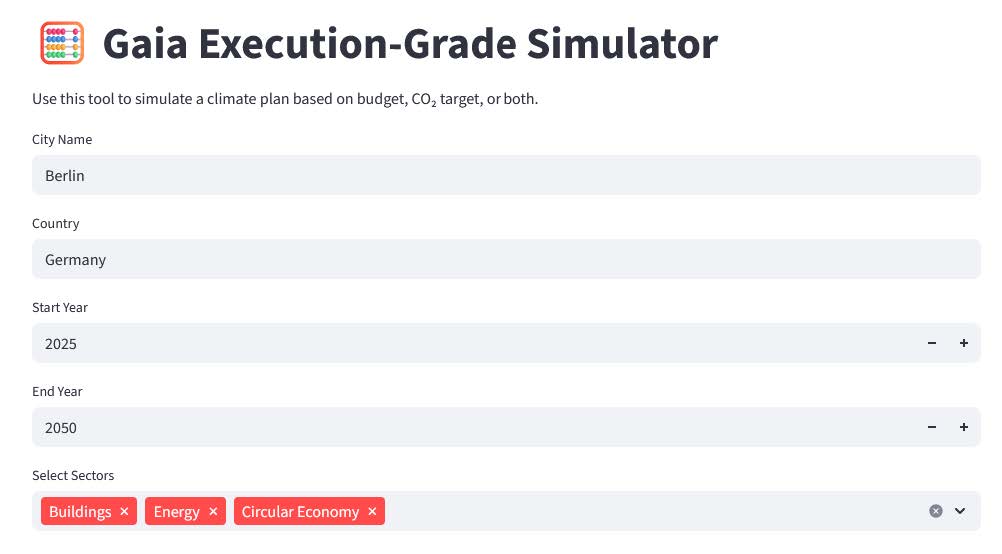Remove the Energy sector tag

[x=213, y=512]
